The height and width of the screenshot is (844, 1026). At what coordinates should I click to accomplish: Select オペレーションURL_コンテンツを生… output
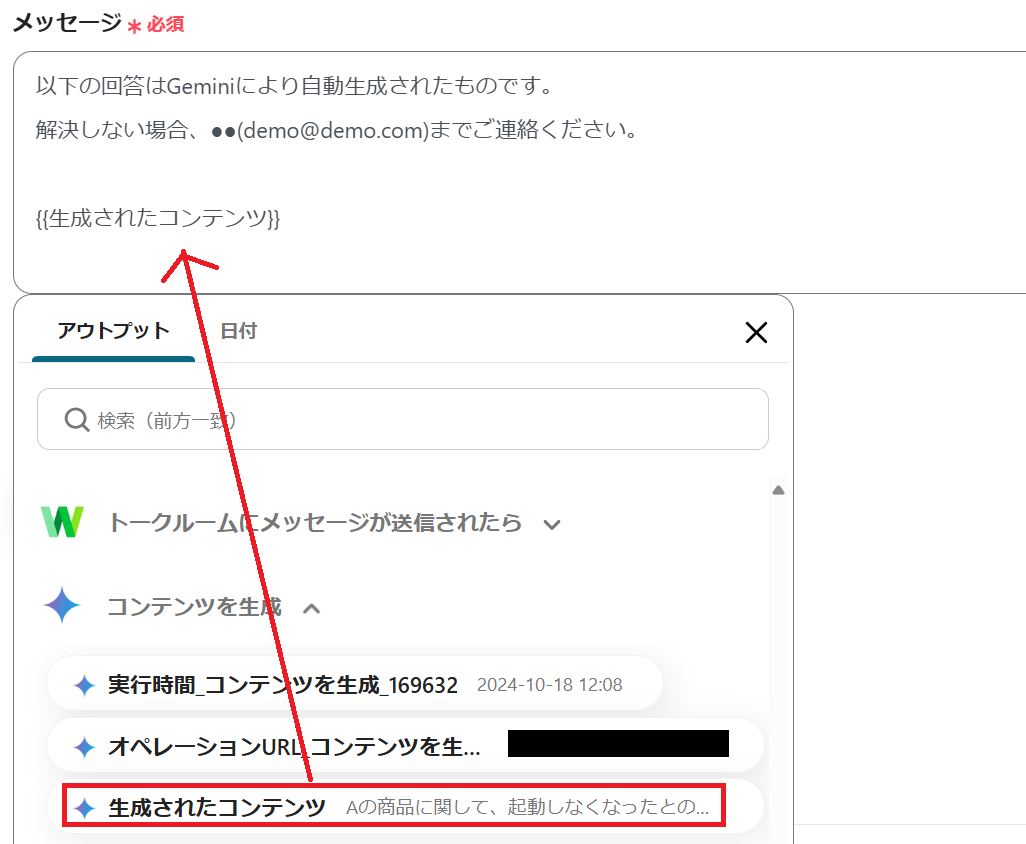405,745
